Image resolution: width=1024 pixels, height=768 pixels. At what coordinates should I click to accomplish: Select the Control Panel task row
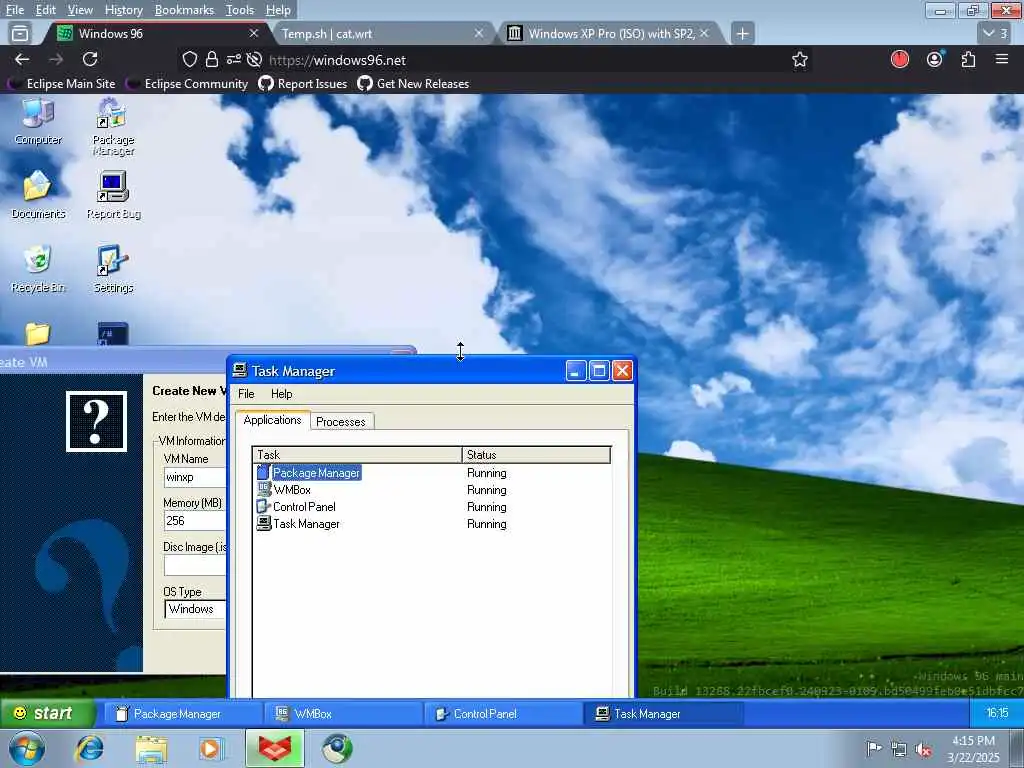tap(432, 507)
